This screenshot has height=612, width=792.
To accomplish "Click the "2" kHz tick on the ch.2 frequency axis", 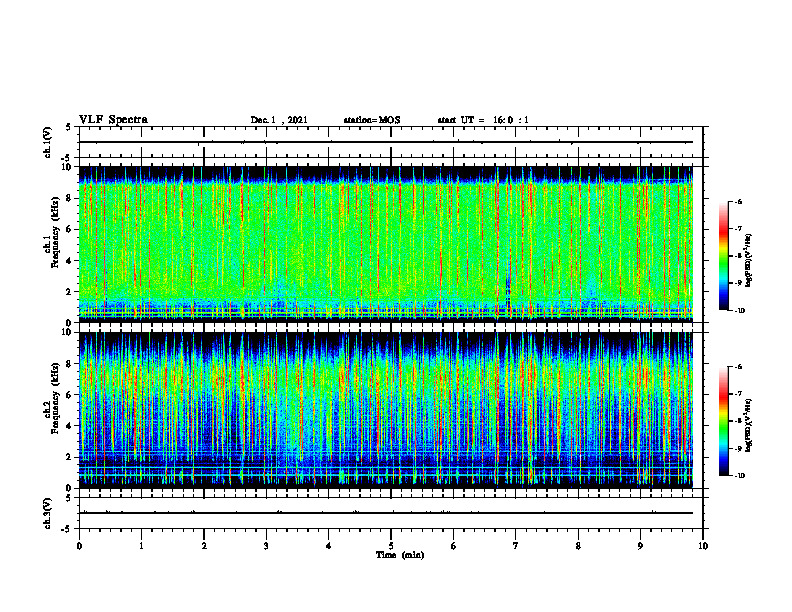I will coord(69,457).
